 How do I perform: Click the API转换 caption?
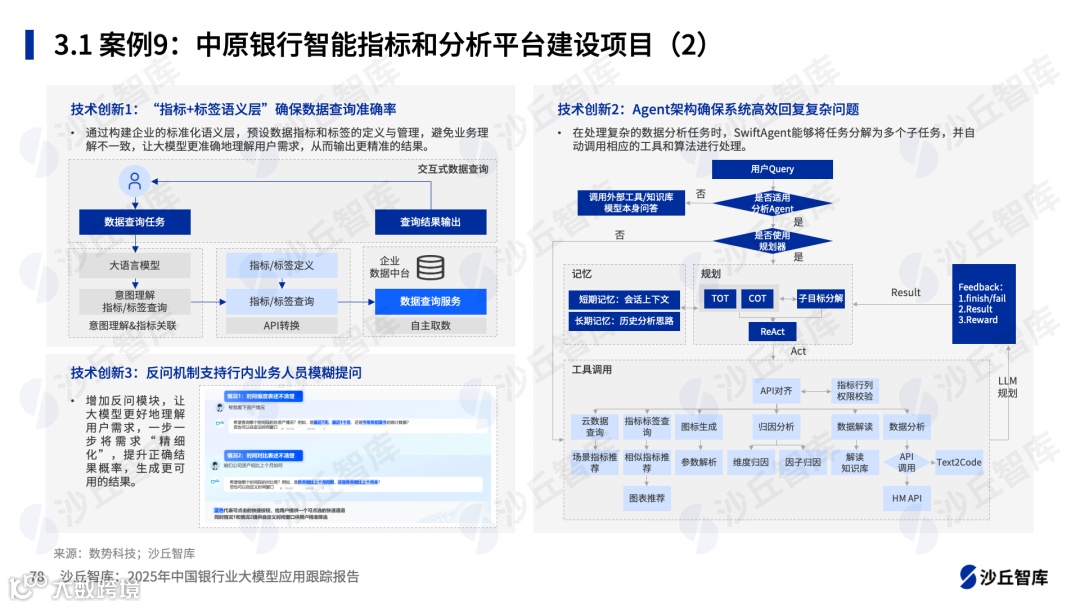282,325
